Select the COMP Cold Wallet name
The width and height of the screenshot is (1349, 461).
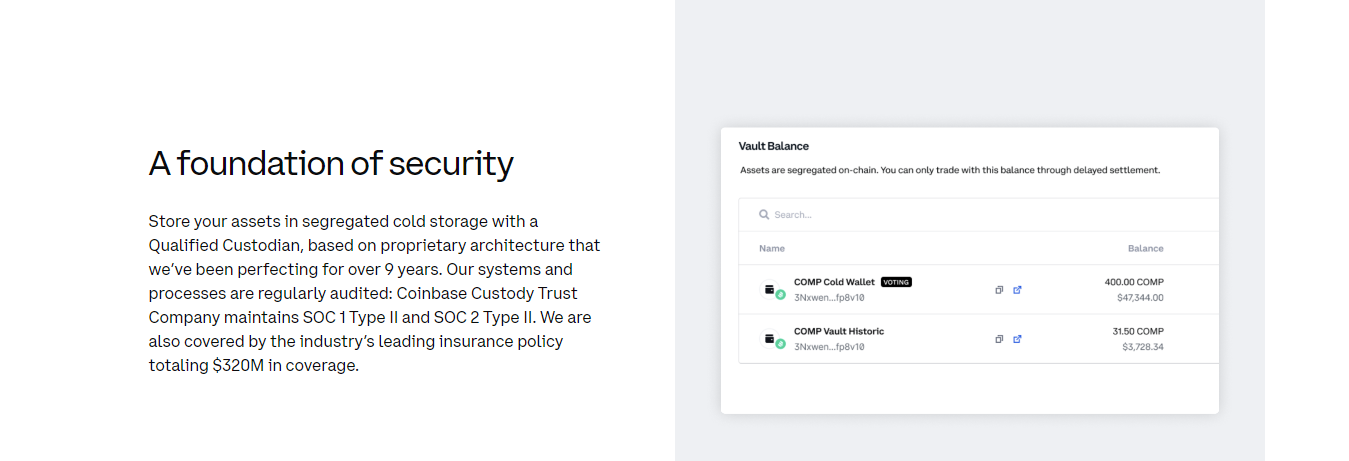[834, 282]
